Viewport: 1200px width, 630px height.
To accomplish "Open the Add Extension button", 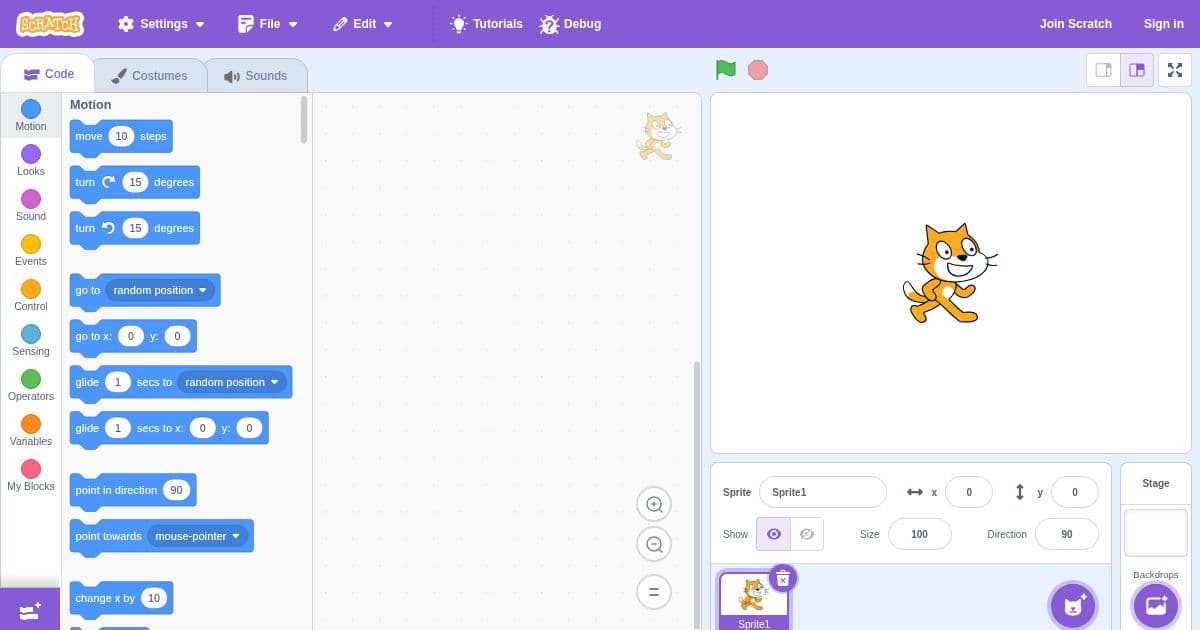I will click(x=30, y=609).
